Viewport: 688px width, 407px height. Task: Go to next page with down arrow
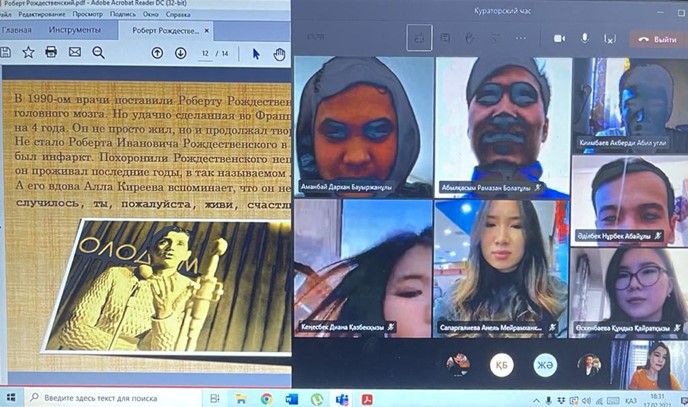pos(180,53)
